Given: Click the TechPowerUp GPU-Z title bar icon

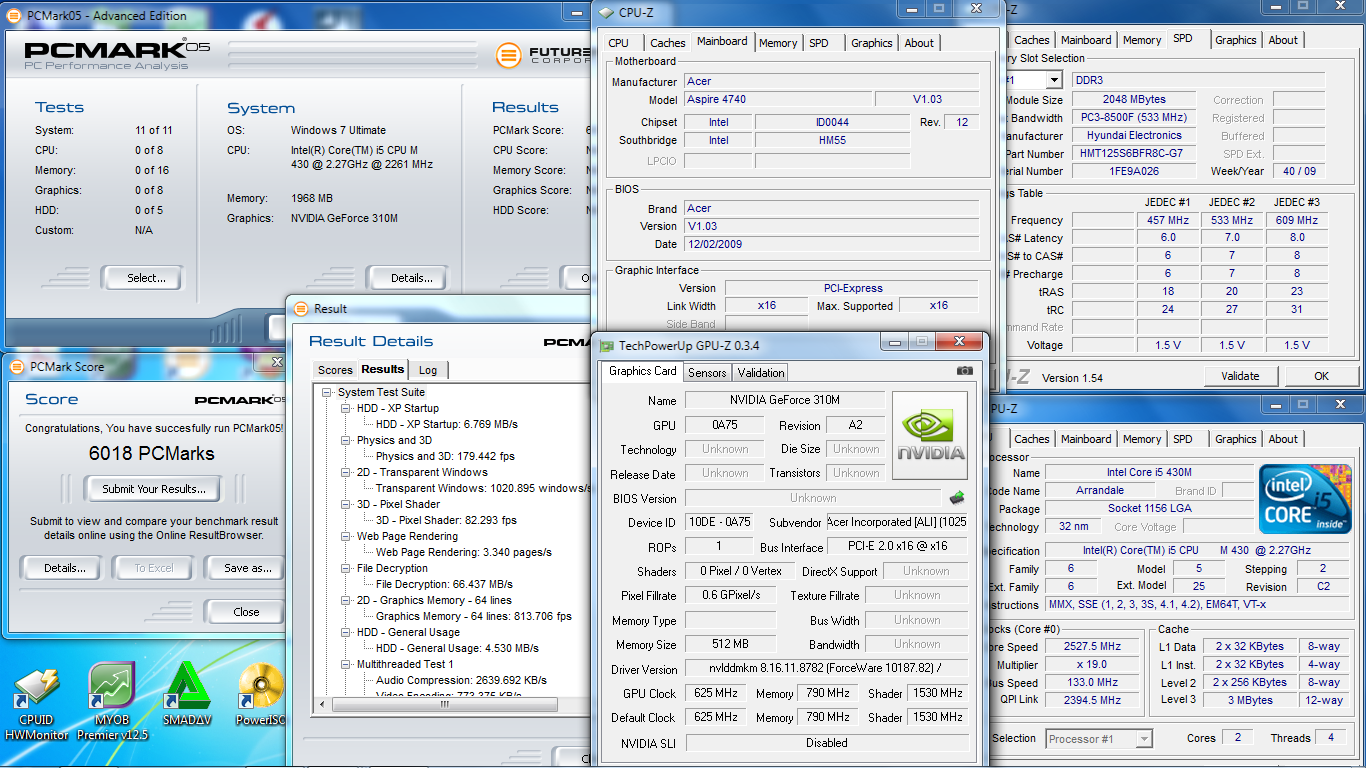Looking at the screenshot, I should click(606, 346).
